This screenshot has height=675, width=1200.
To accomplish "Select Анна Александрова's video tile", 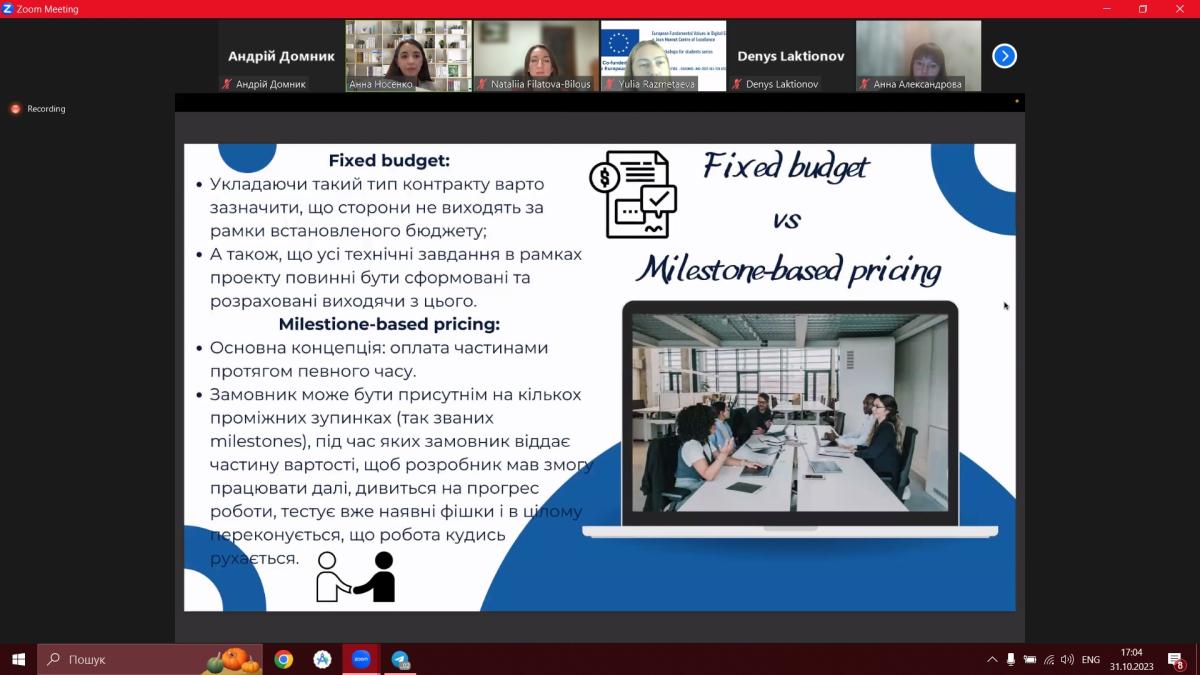I will click(x=918, y=56).
